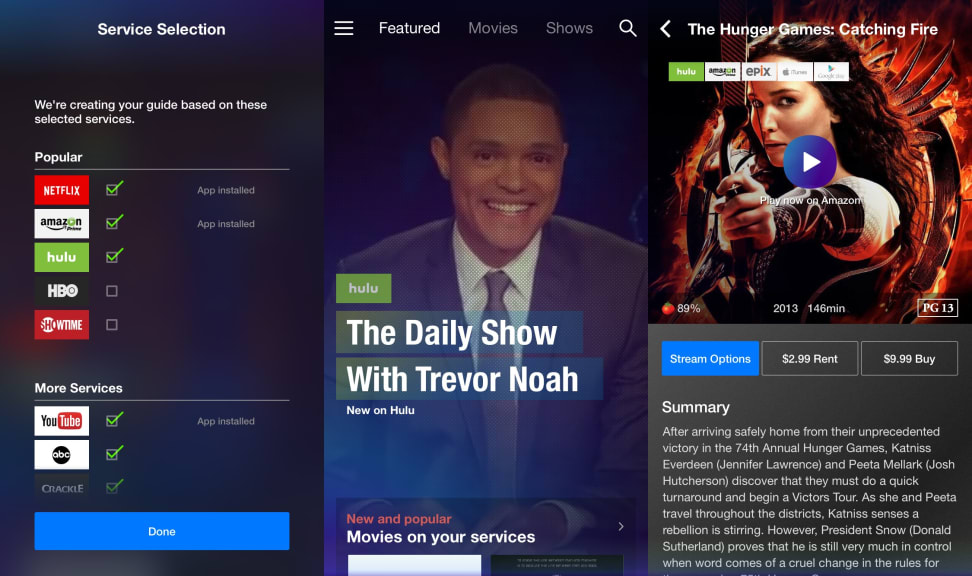Select the Amazon badge above Hunger Games poster

pyautogui.click(x=722, y=71)
